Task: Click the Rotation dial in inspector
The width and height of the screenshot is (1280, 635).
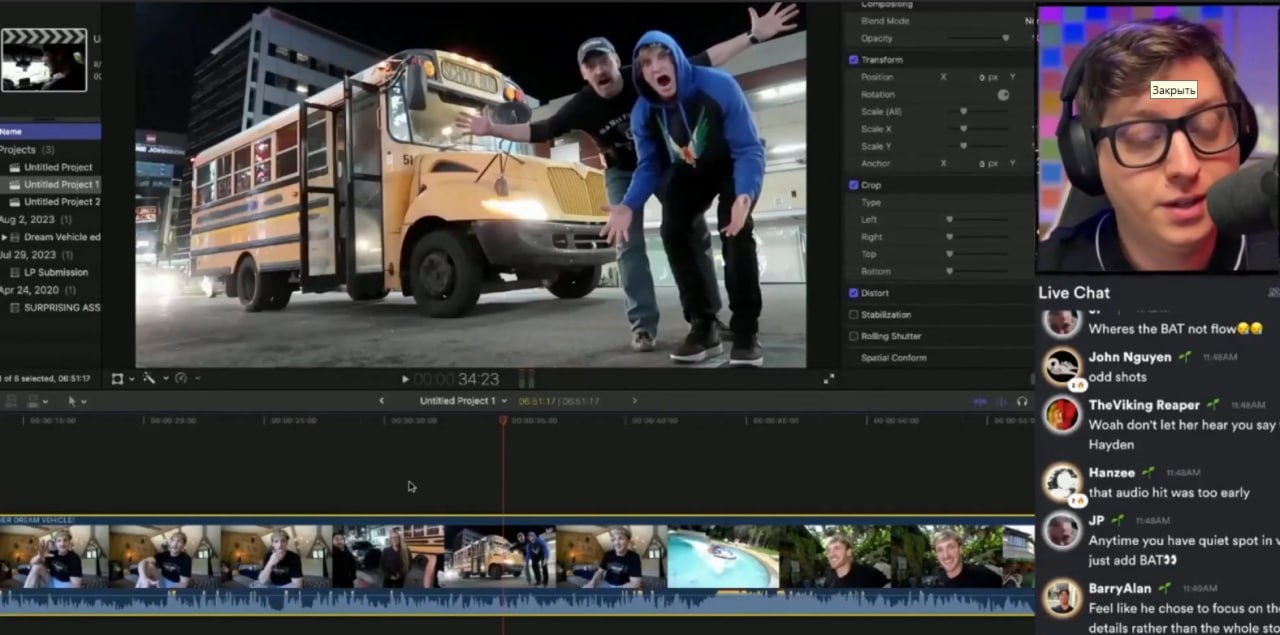Action: 1003,95
